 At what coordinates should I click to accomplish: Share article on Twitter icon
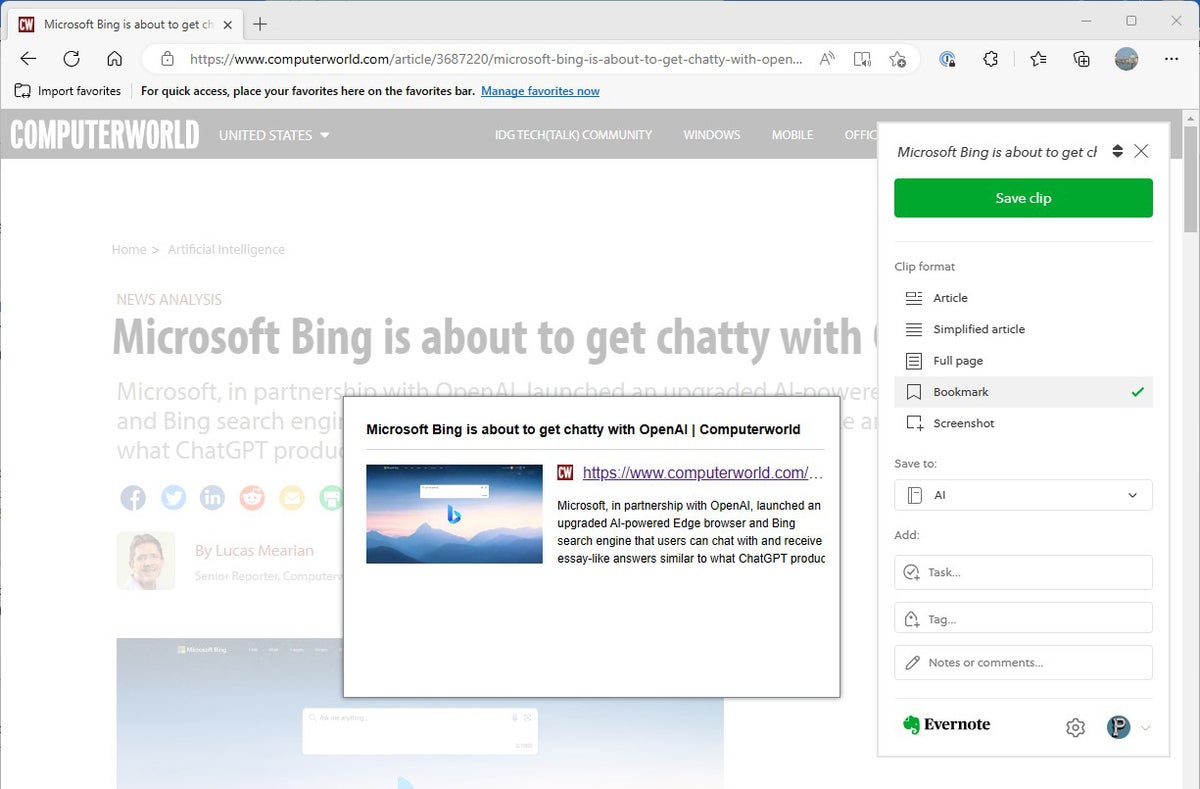[x=173, y=497]
